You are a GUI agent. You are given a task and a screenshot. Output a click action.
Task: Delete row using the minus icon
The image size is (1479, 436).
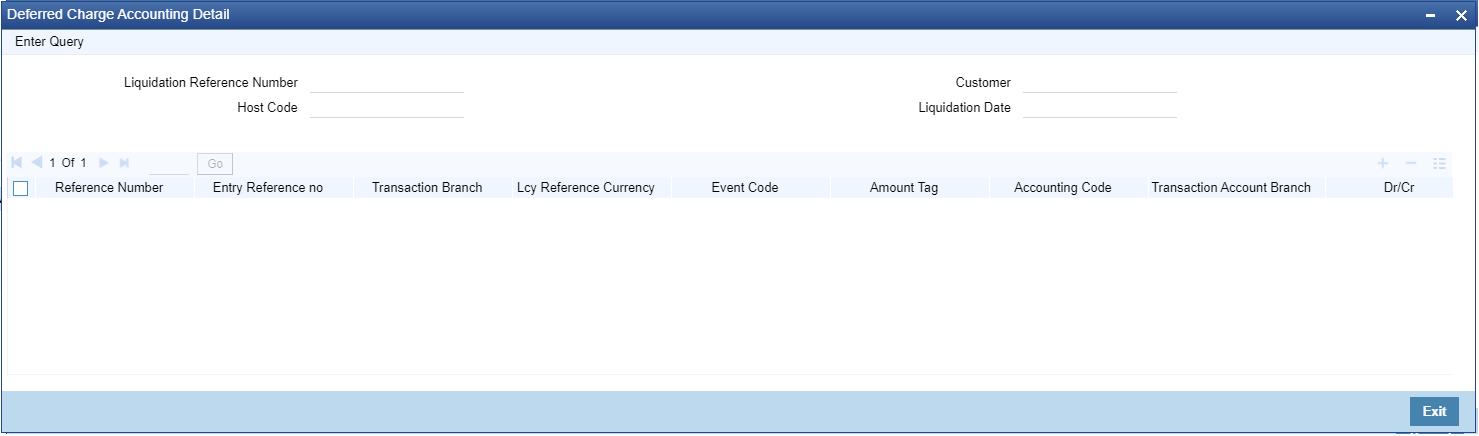(x=1411, y=163)
